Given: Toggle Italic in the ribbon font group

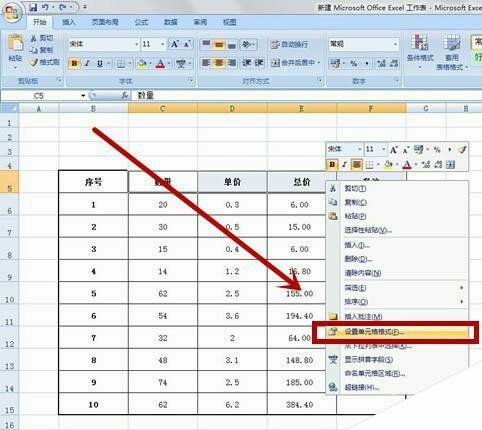Looking at the screenshot, I should pyautogui.click(x=87, y=63).
